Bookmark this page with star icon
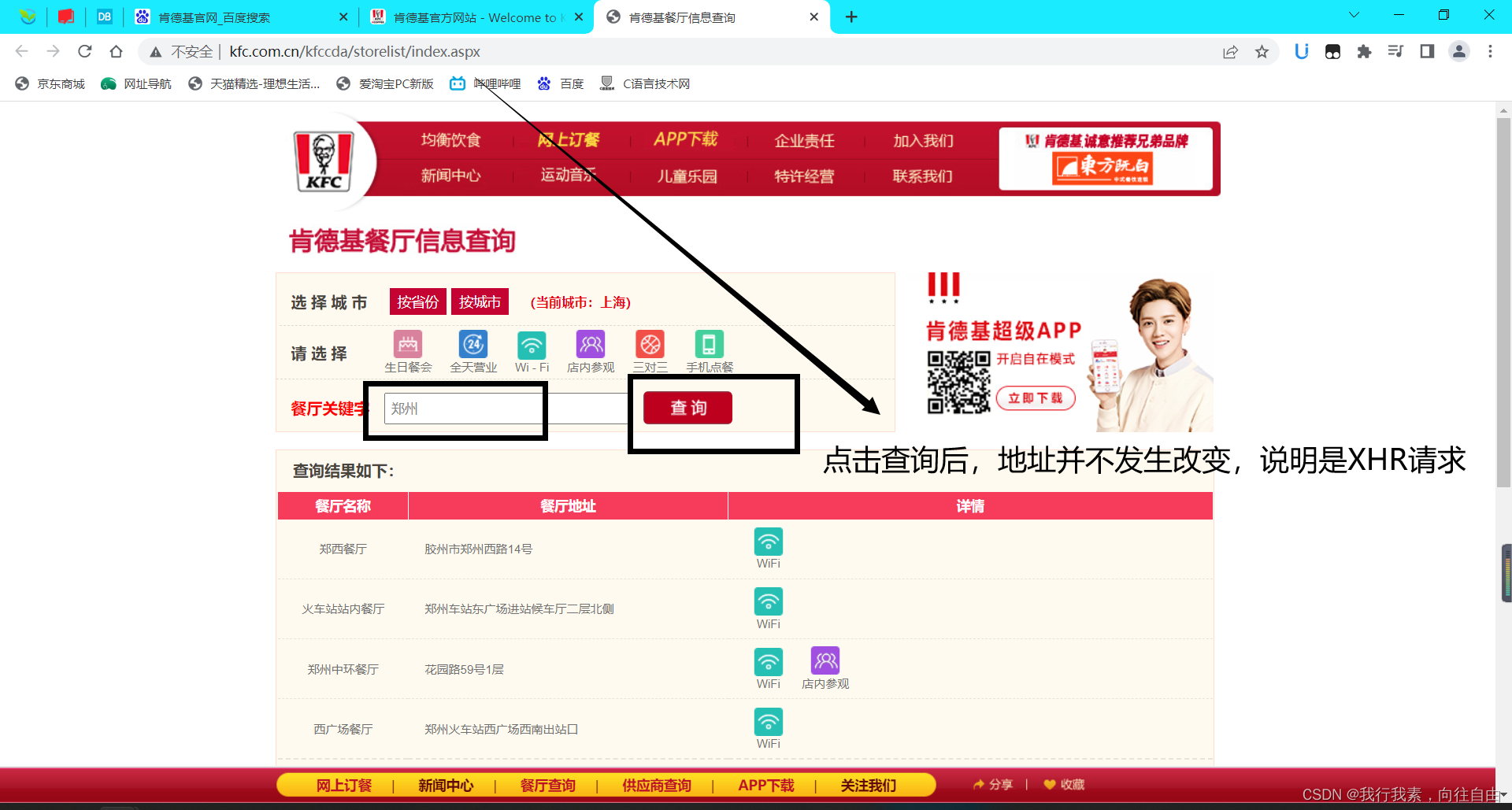The width and height of the screenshot is (1512, 810). click(1262, 51)
